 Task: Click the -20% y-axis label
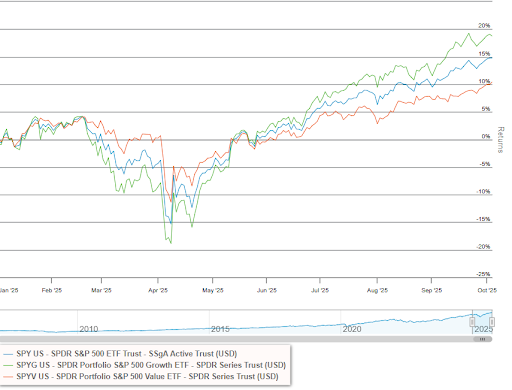484,247
